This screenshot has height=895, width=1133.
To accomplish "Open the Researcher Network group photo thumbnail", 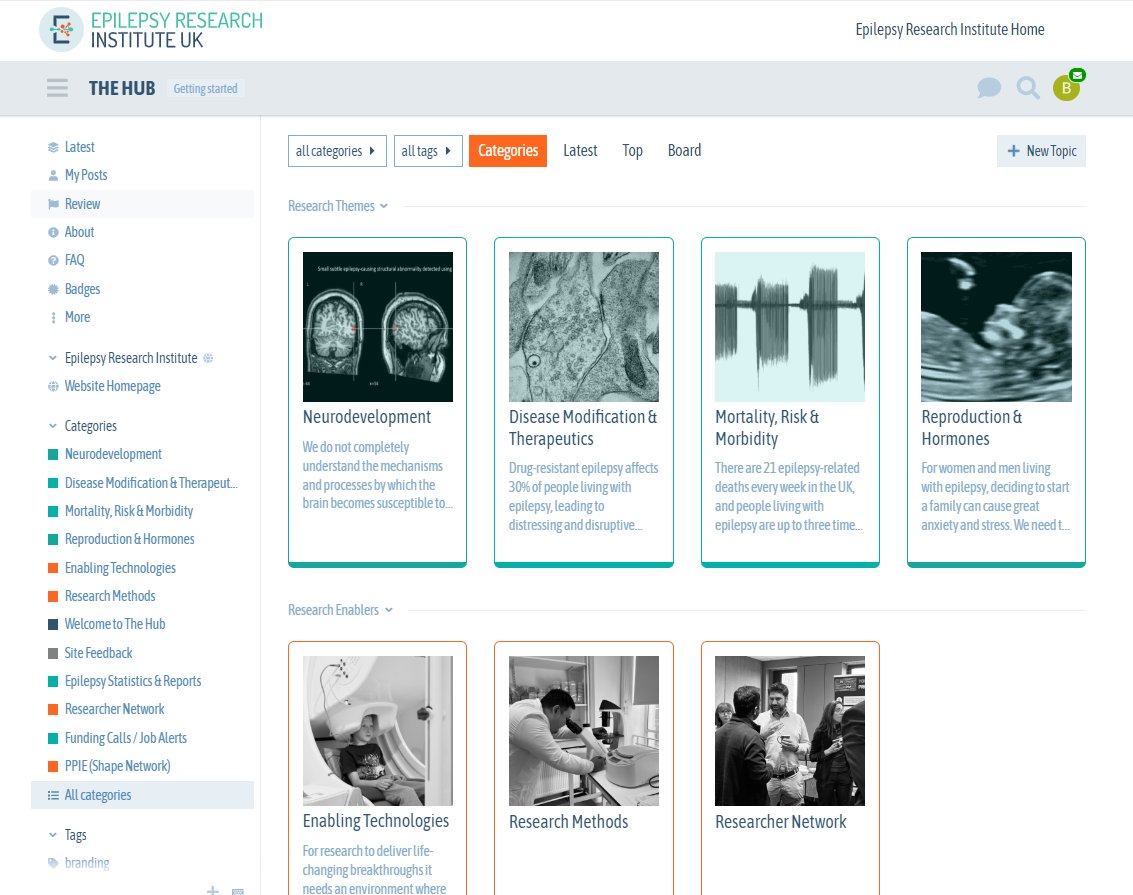I will 790,731.
